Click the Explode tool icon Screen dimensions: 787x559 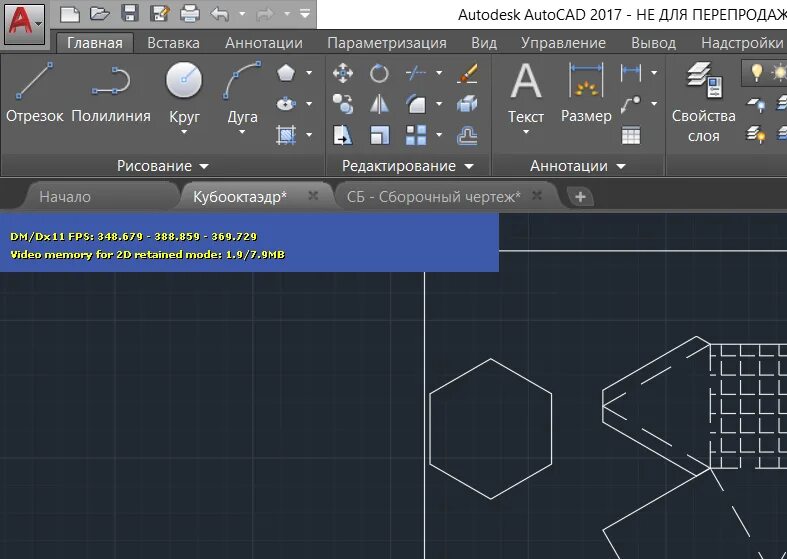467,104
